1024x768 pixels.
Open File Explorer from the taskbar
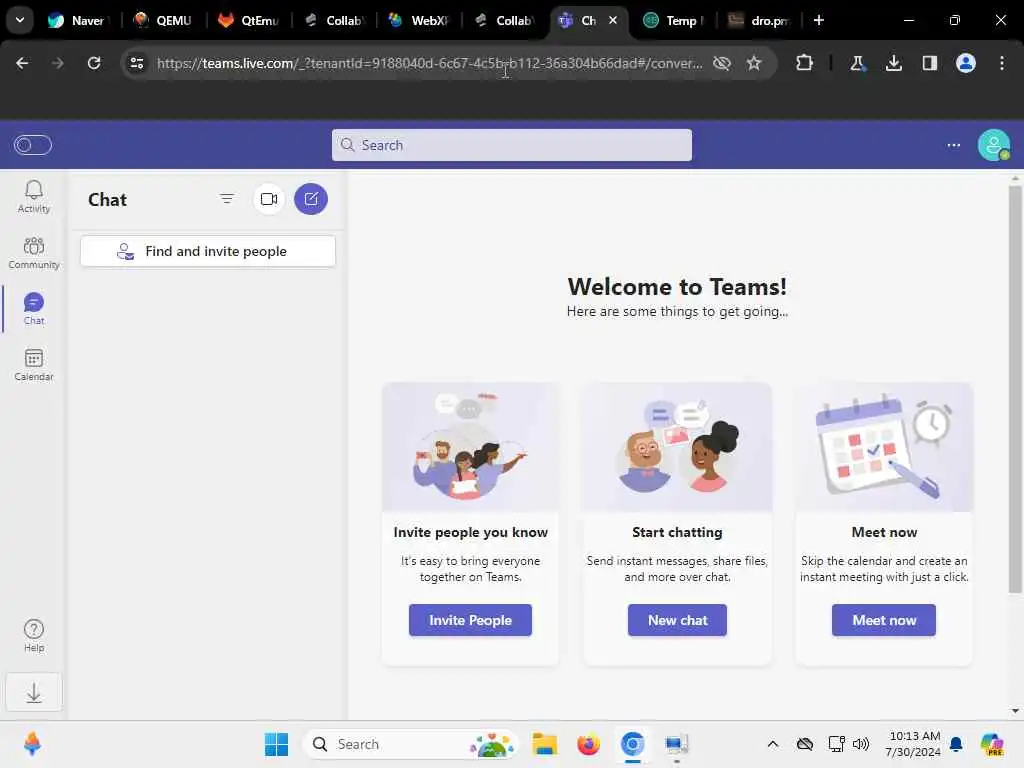click(545, 744)
